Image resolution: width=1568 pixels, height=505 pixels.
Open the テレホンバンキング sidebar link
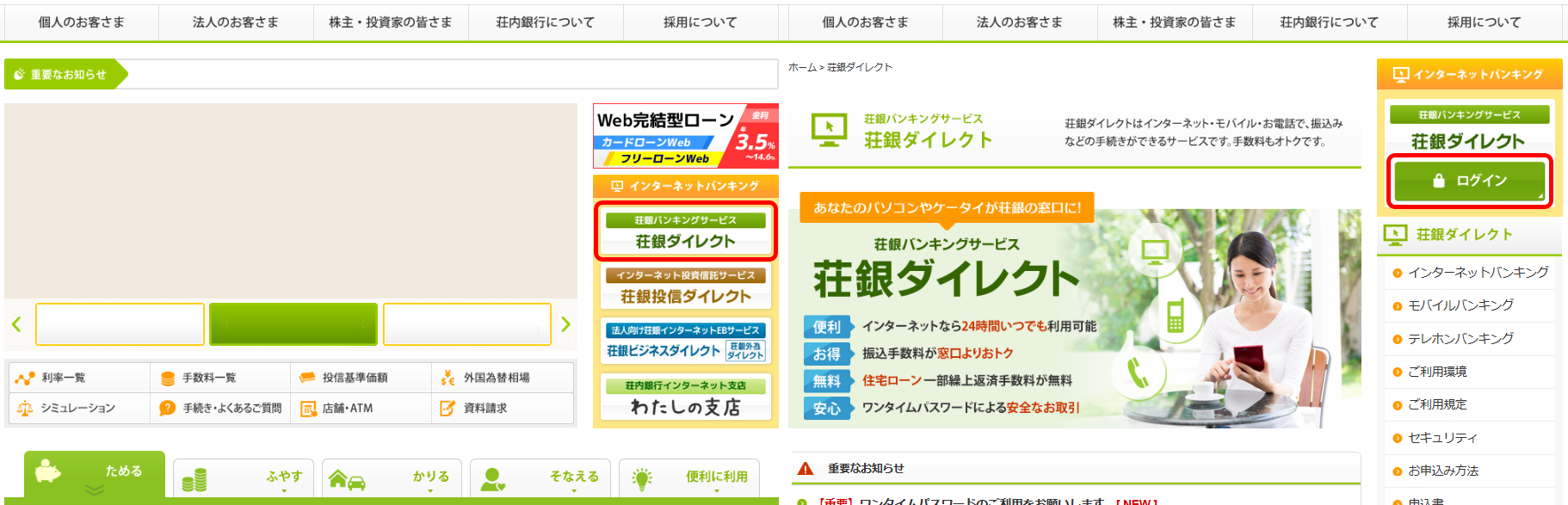[1460, 339]
